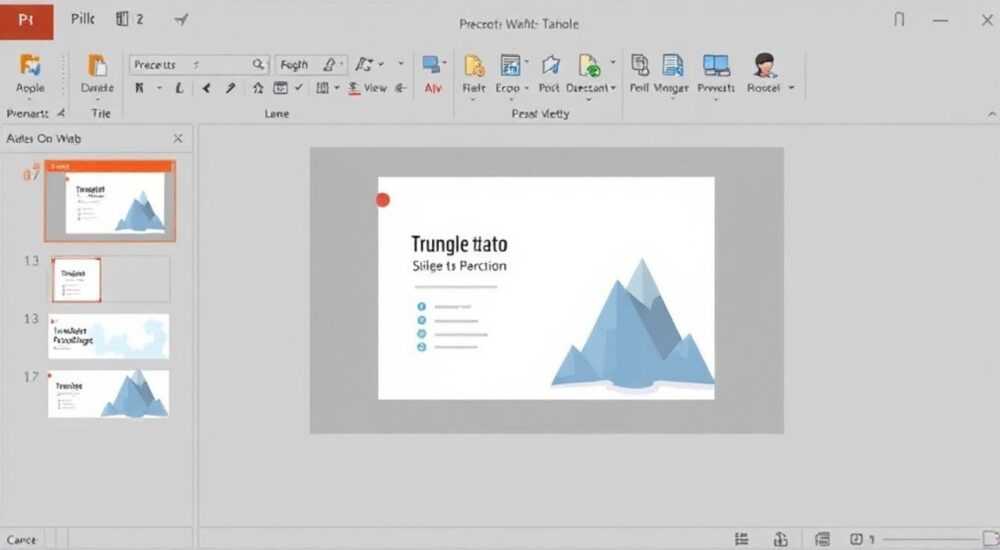Open the Fogth size dropdown
The width and height of the screenshot is (1000, 550).
[x=342, y=64]
